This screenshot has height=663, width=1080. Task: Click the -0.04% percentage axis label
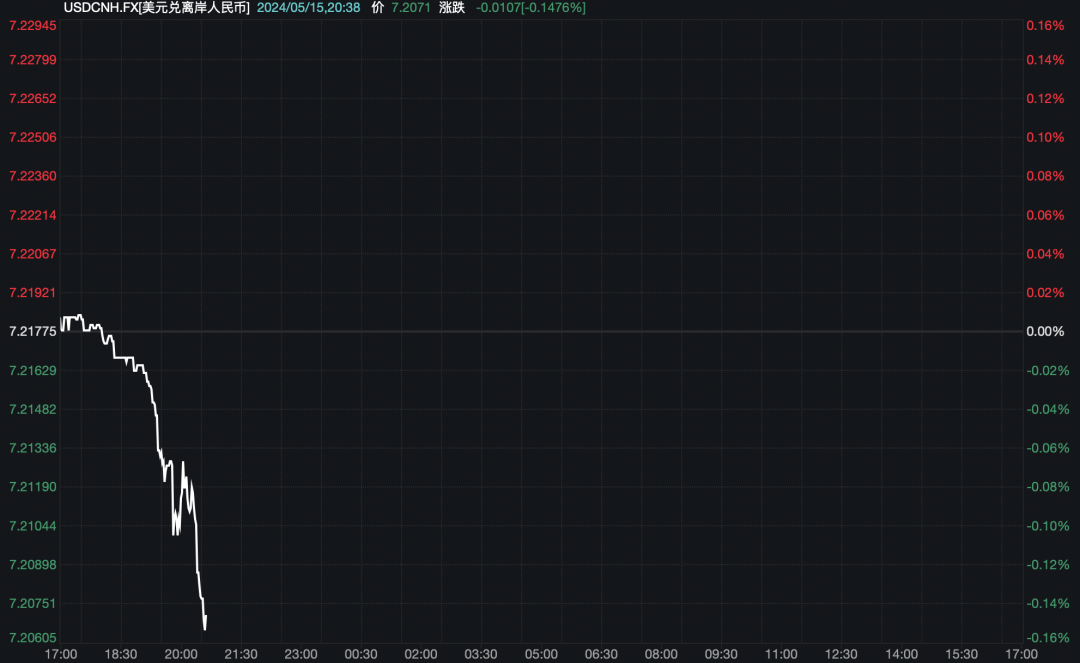click(x=1048, y=409)
